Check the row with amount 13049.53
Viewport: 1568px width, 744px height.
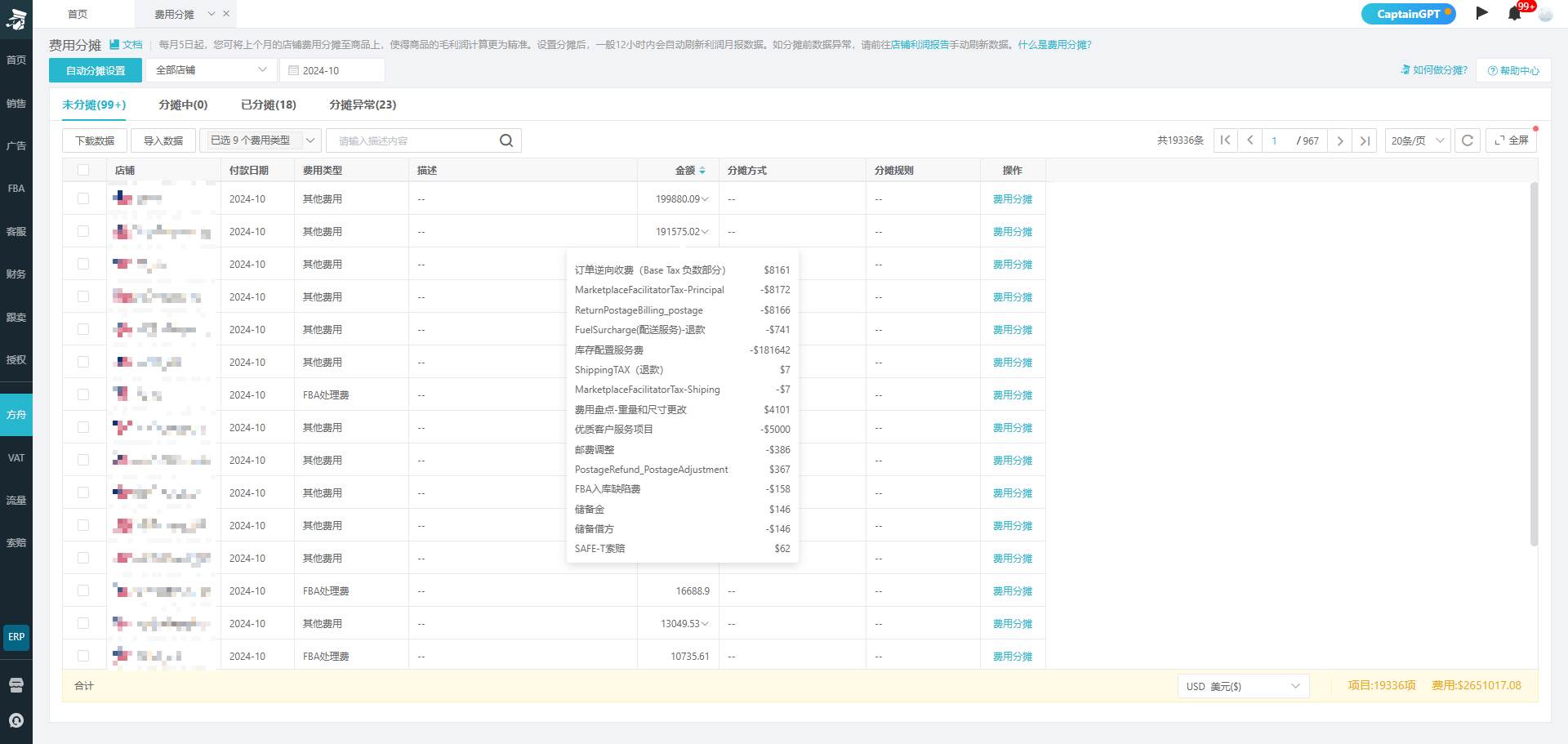(x=83, y=623)
